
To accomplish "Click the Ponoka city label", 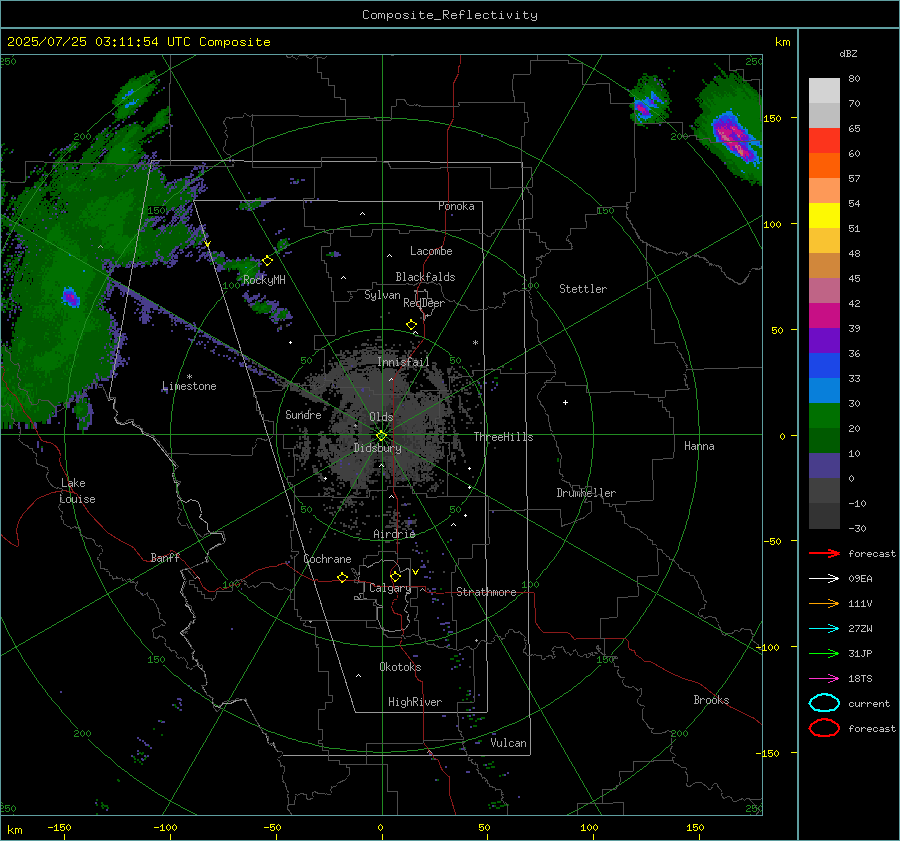I will pyautogui.click(x=456, y=206).
